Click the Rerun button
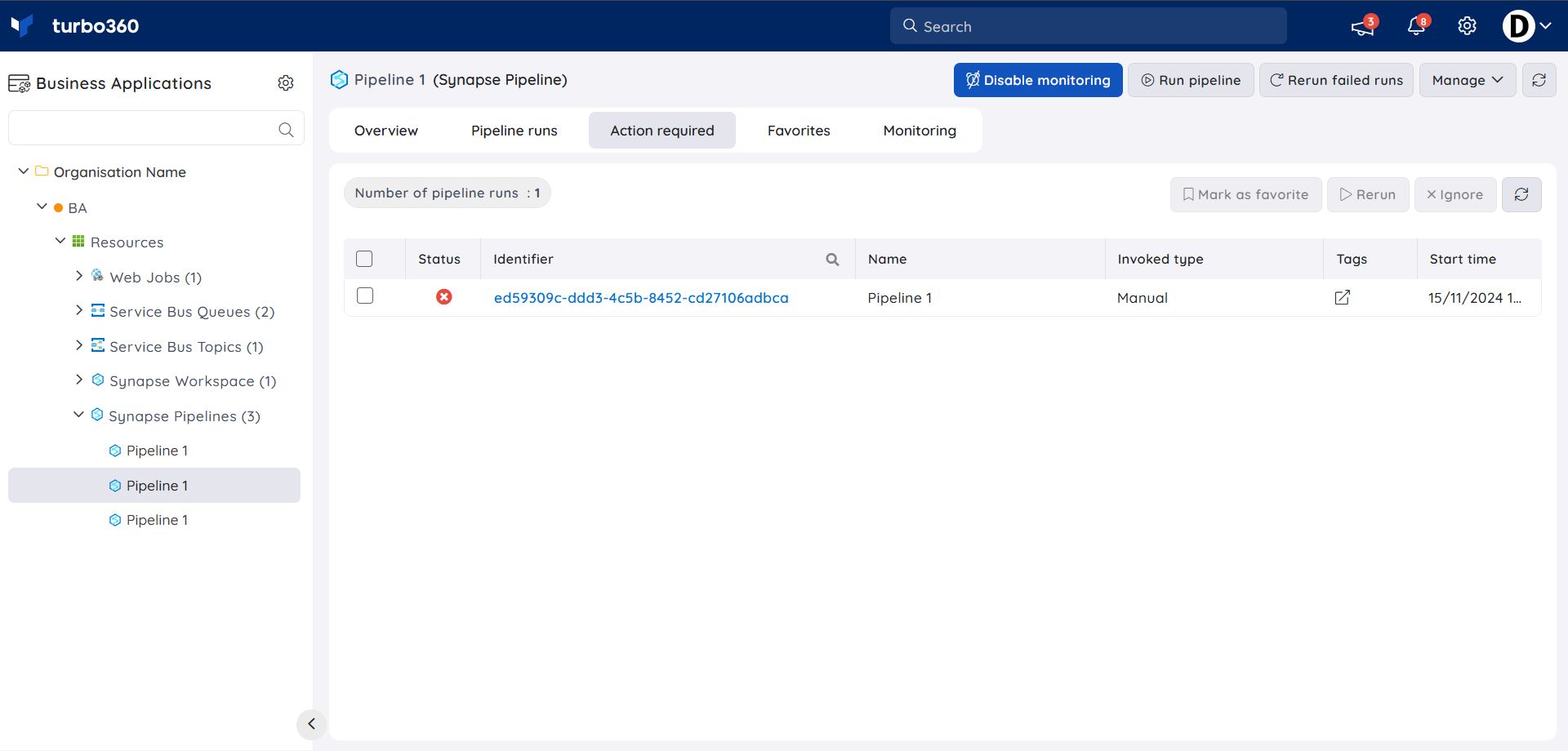The image size is (1568, 751). click(x=1367, y=194)
